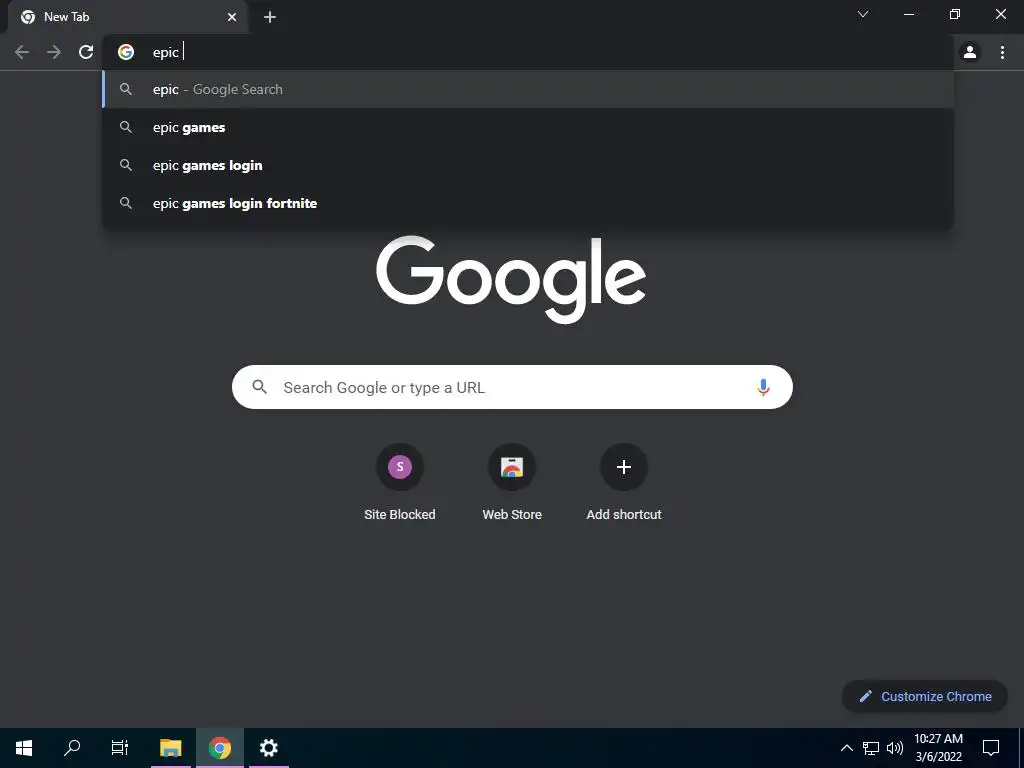Open Chrome three-dot menu
The height and width of the screenshot is (768, 1024).
click(1002, 52)
